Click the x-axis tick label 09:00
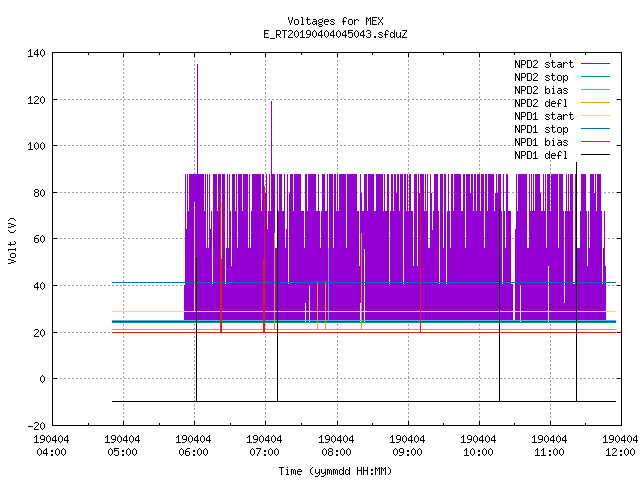The image size is (640, 480). [407, 453]
